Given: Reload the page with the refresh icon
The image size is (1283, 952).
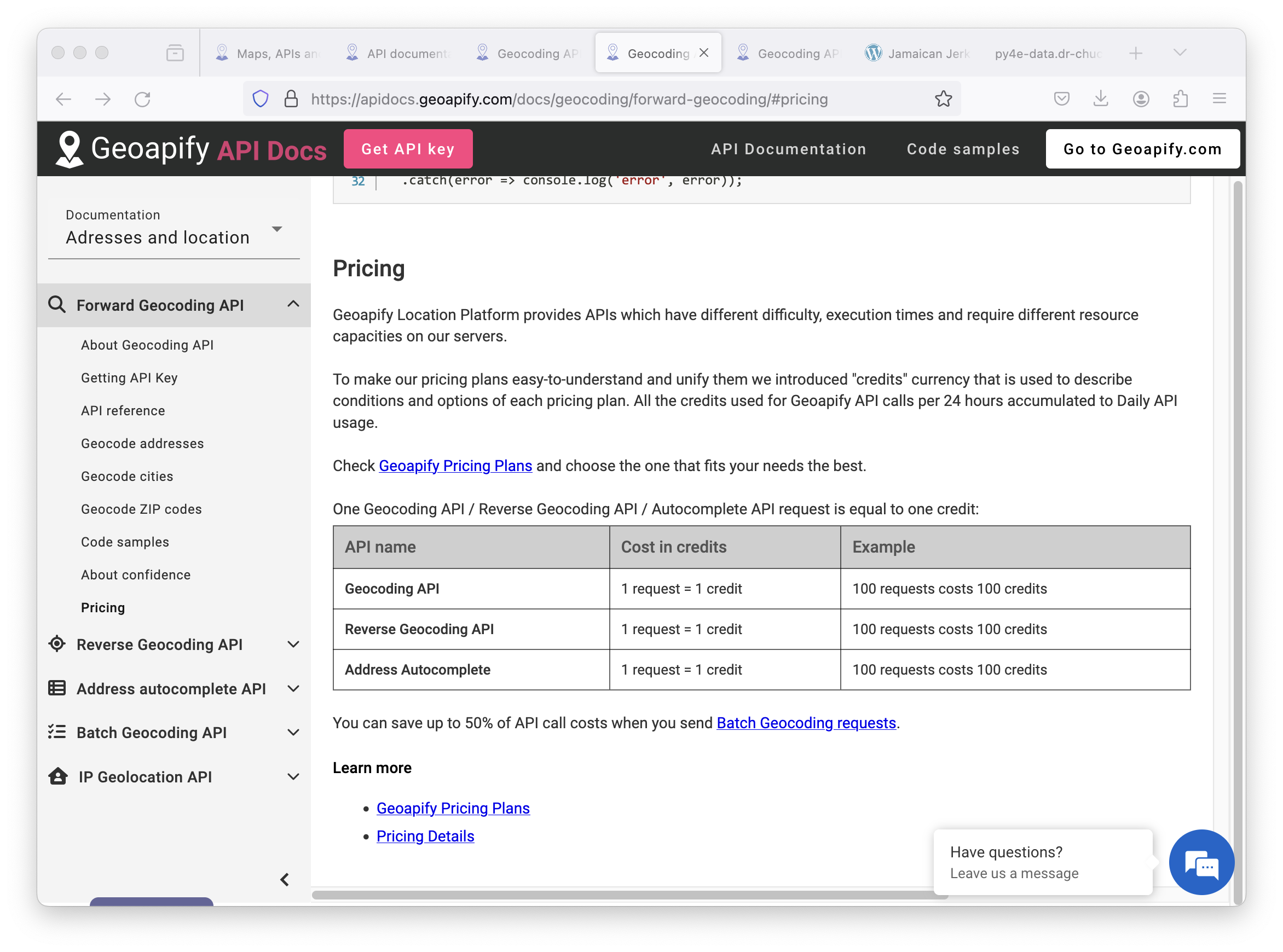Looking at the screenshot, I should 142,99.
